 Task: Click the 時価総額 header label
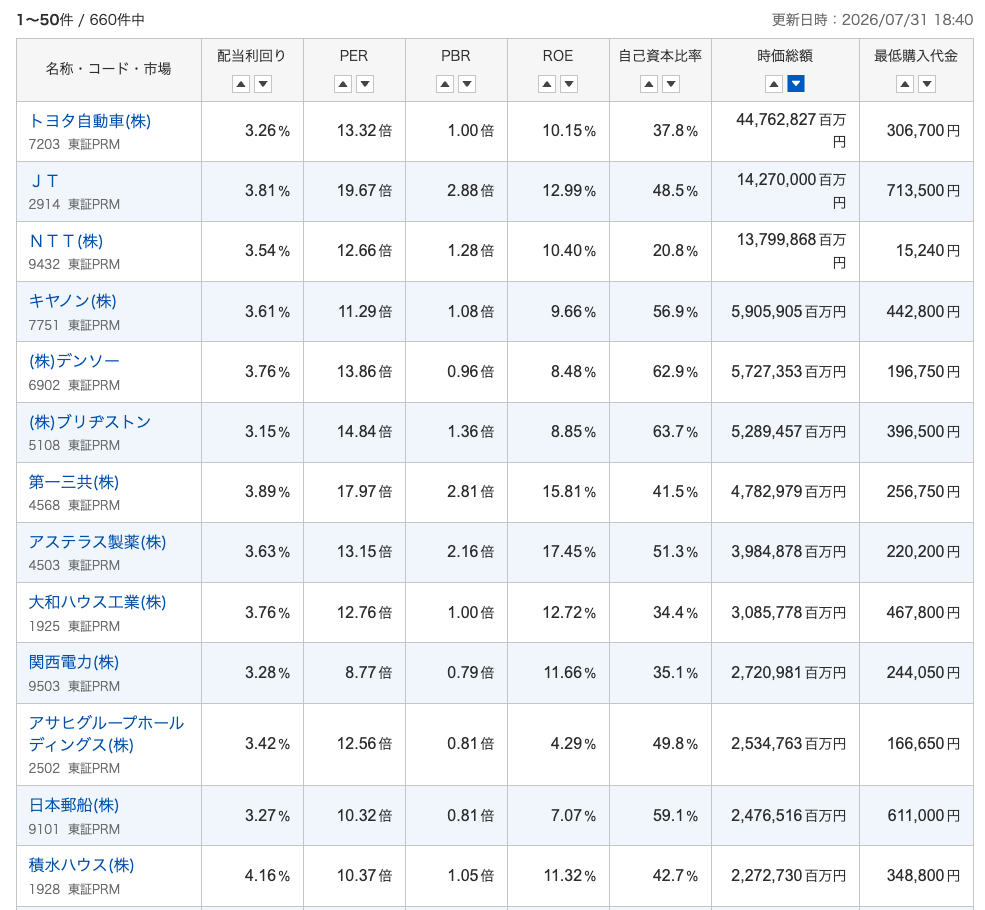[785, 56]
